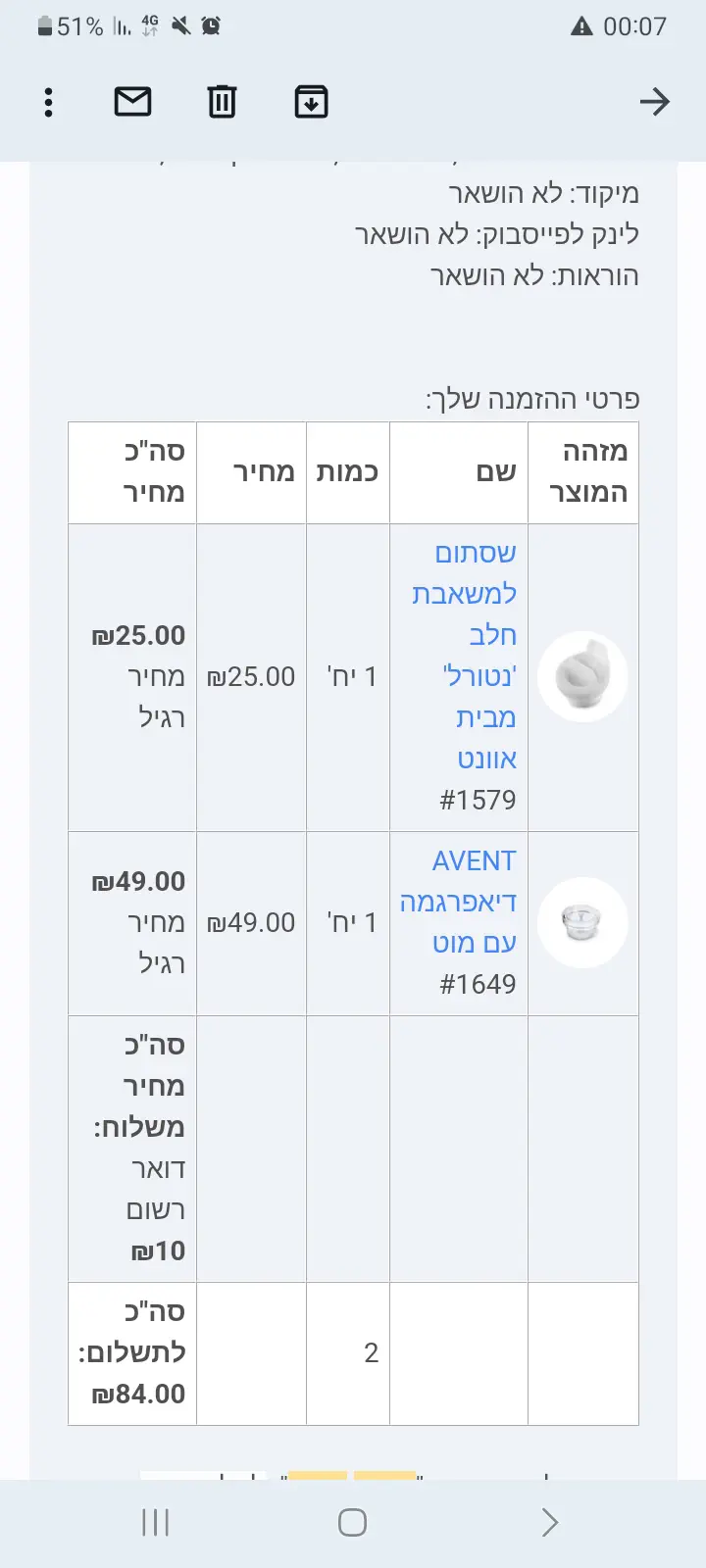Tap the mark as unread envelope icon
Screen dimensions: 706x1568
(133, 101)
